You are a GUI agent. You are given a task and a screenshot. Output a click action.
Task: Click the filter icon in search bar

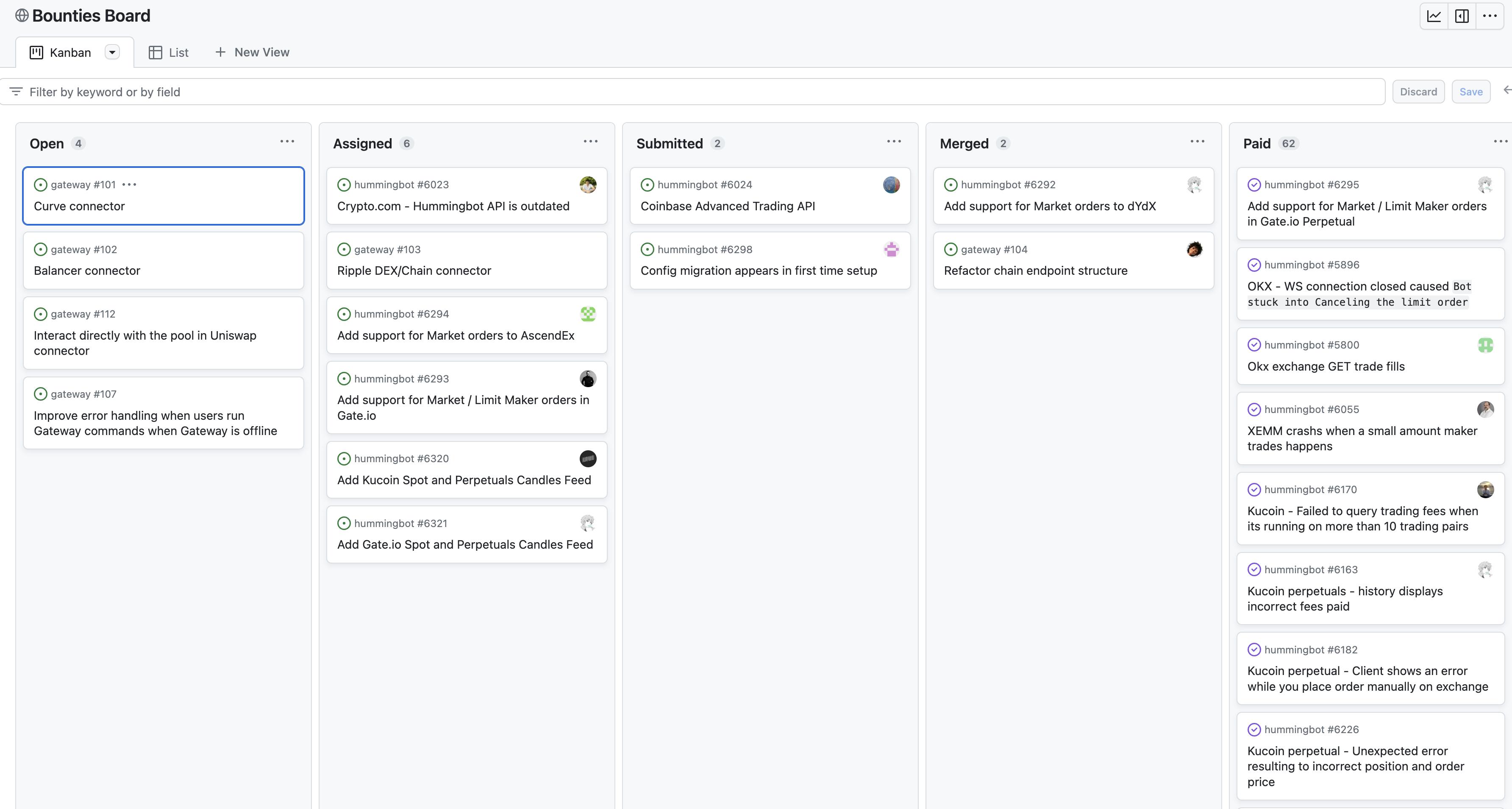[x=16, y=92]
